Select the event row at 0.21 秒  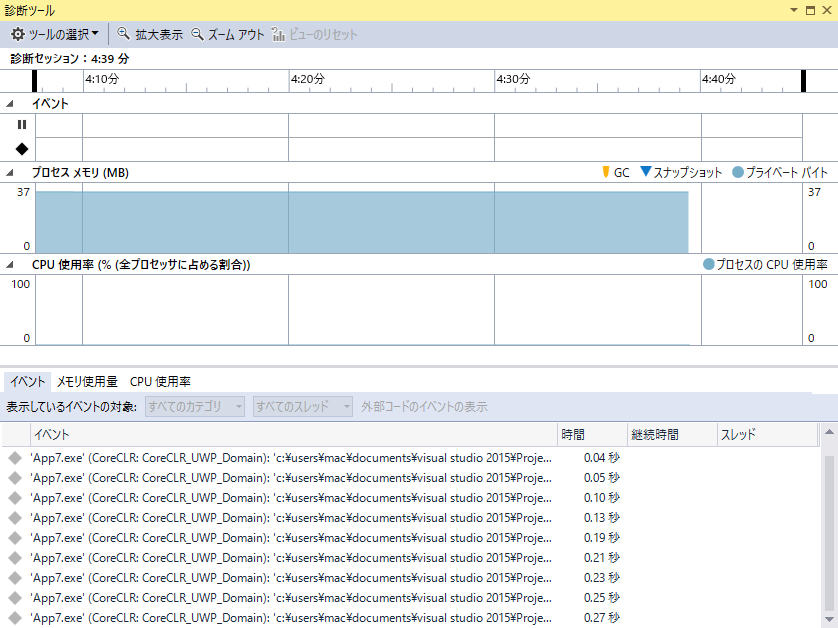[x=410, y=558]
